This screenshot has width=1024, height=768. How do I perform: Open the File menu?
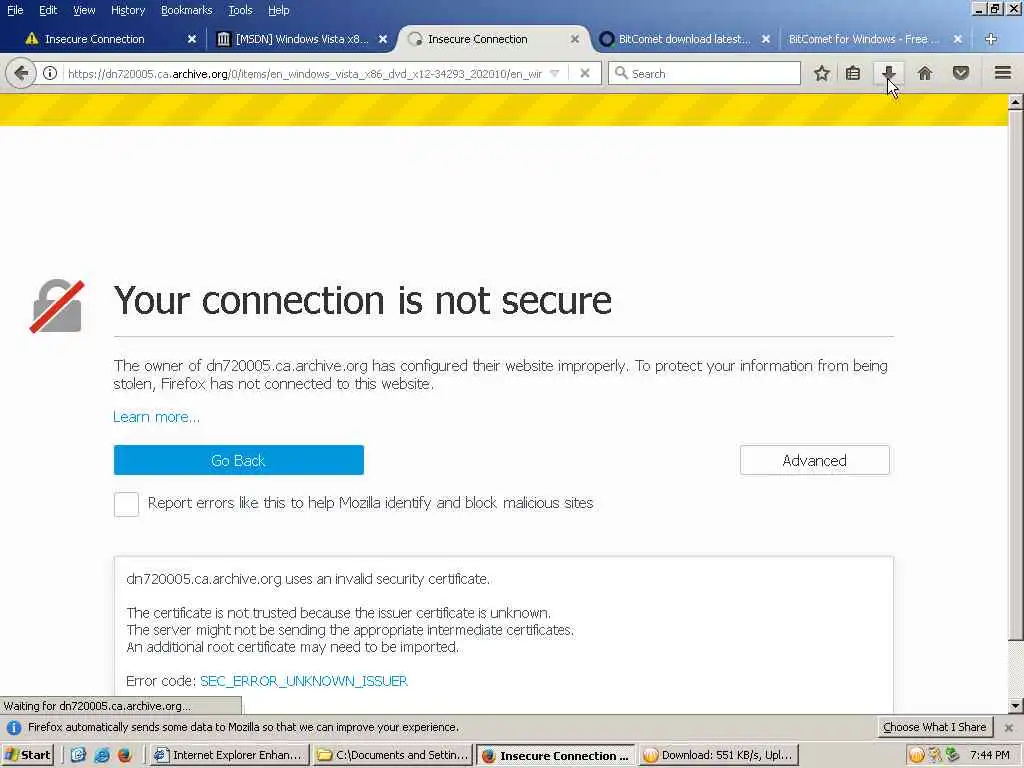(14, 10)
